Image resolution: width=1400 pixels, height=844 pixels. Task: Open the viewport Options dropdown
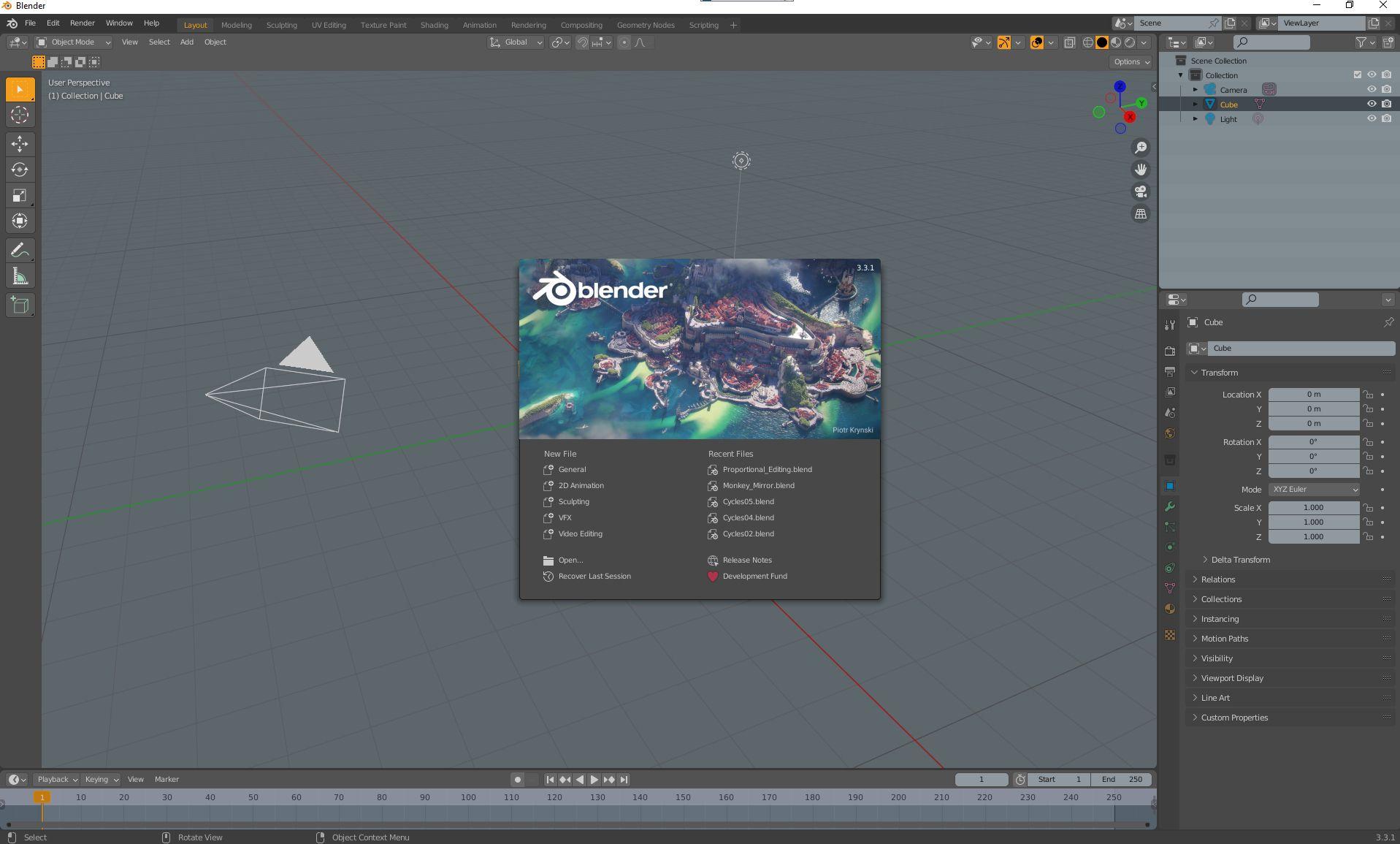pyautogui.click(x=1131, y=62)
